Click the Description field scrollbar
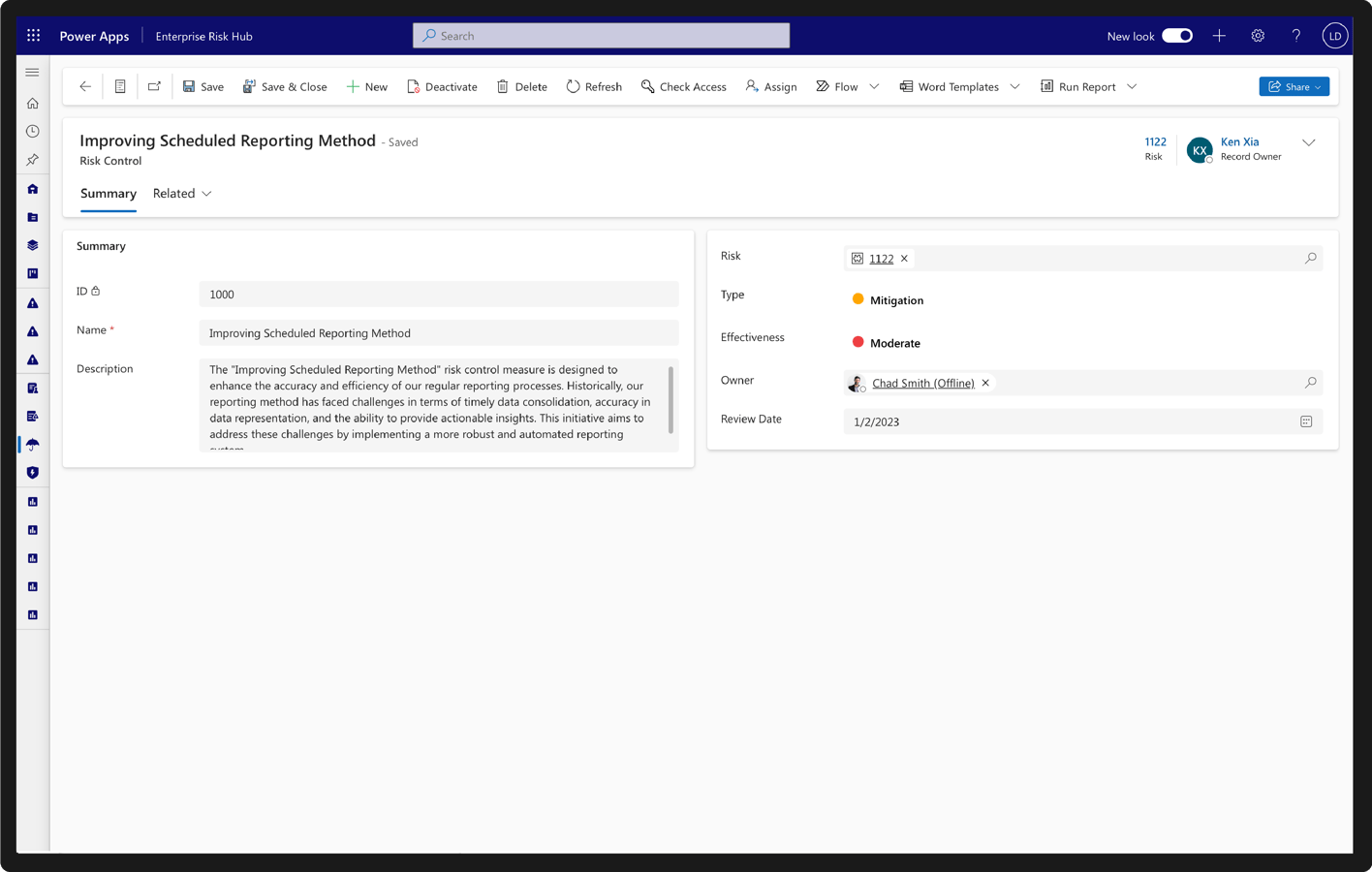This screenshot has height=872, width=1372. pos(670,399)
